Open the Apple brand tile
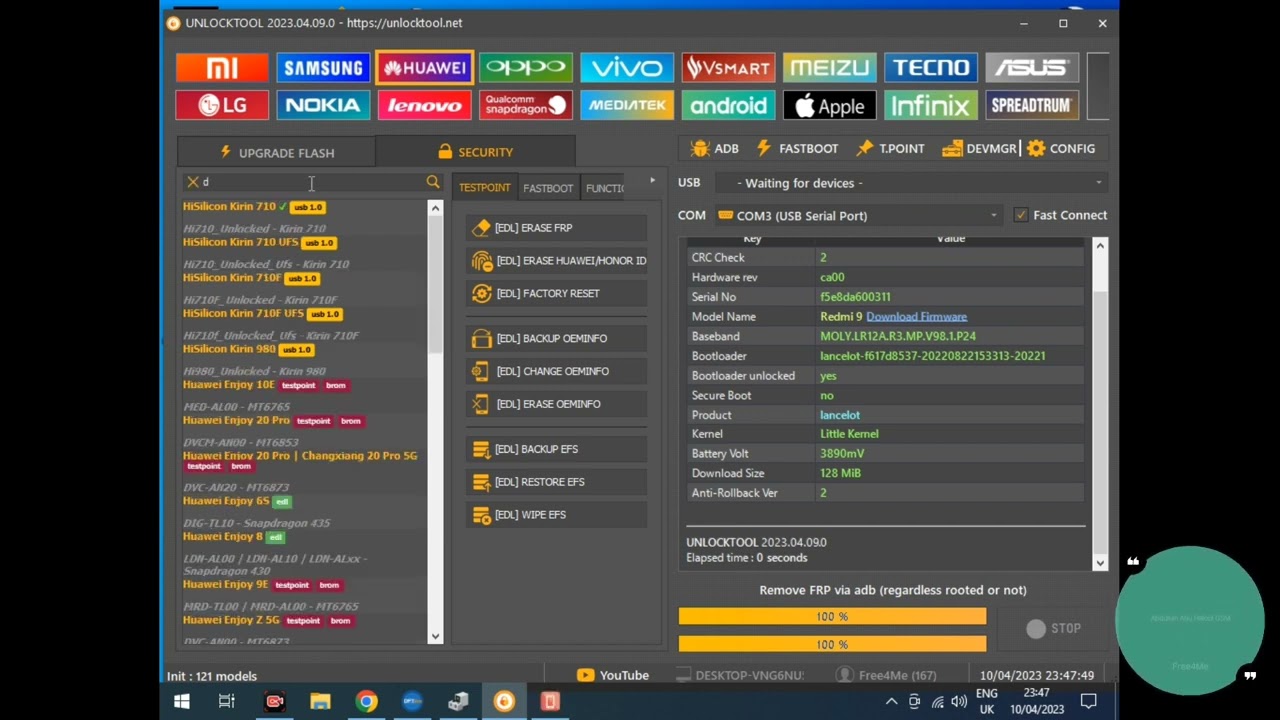Screen dimensions: 1280x720 coord(829,105)
